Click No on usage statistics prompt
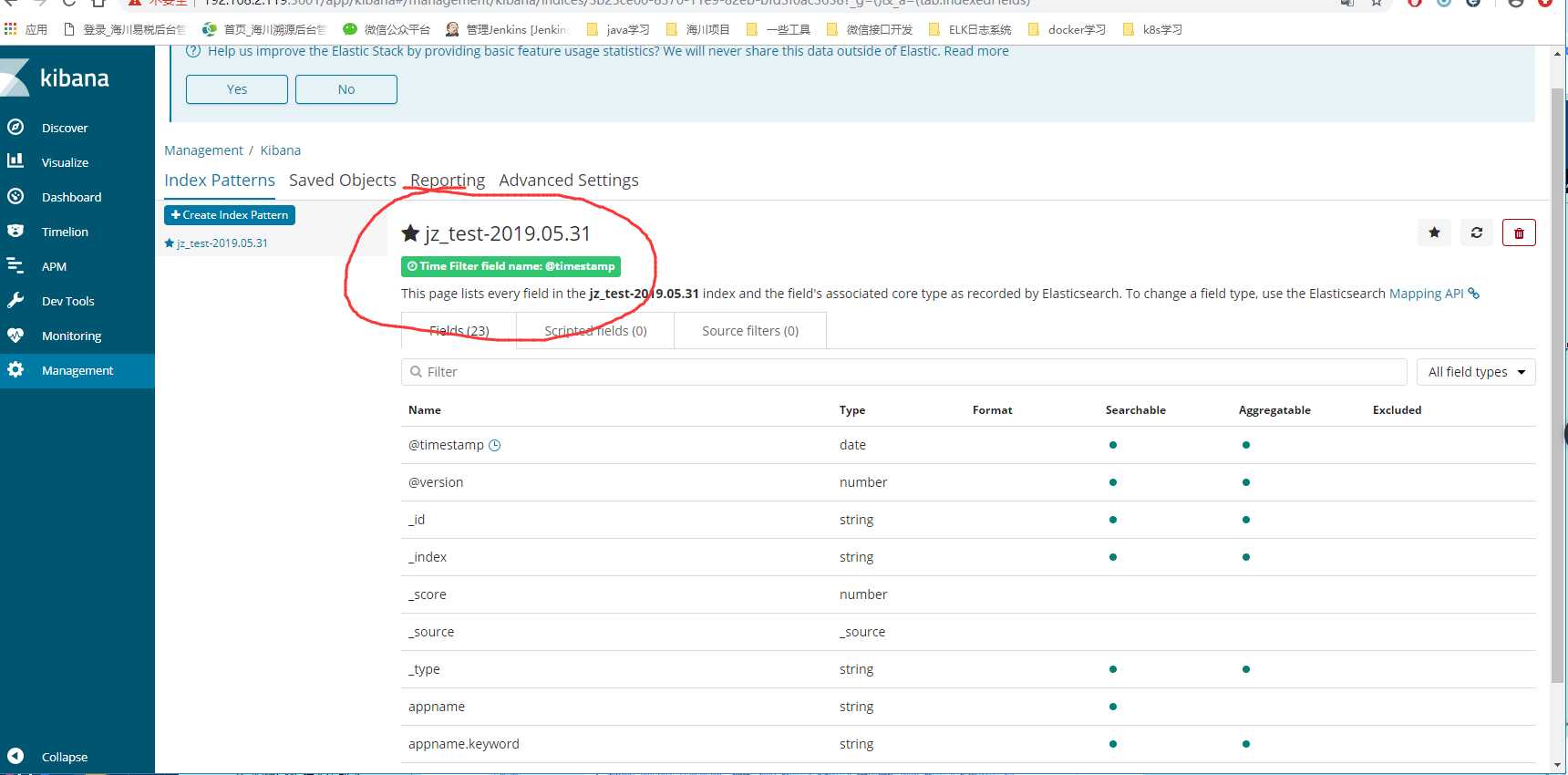The width and height of the screenshot is (1568, 775). [346, 89]
